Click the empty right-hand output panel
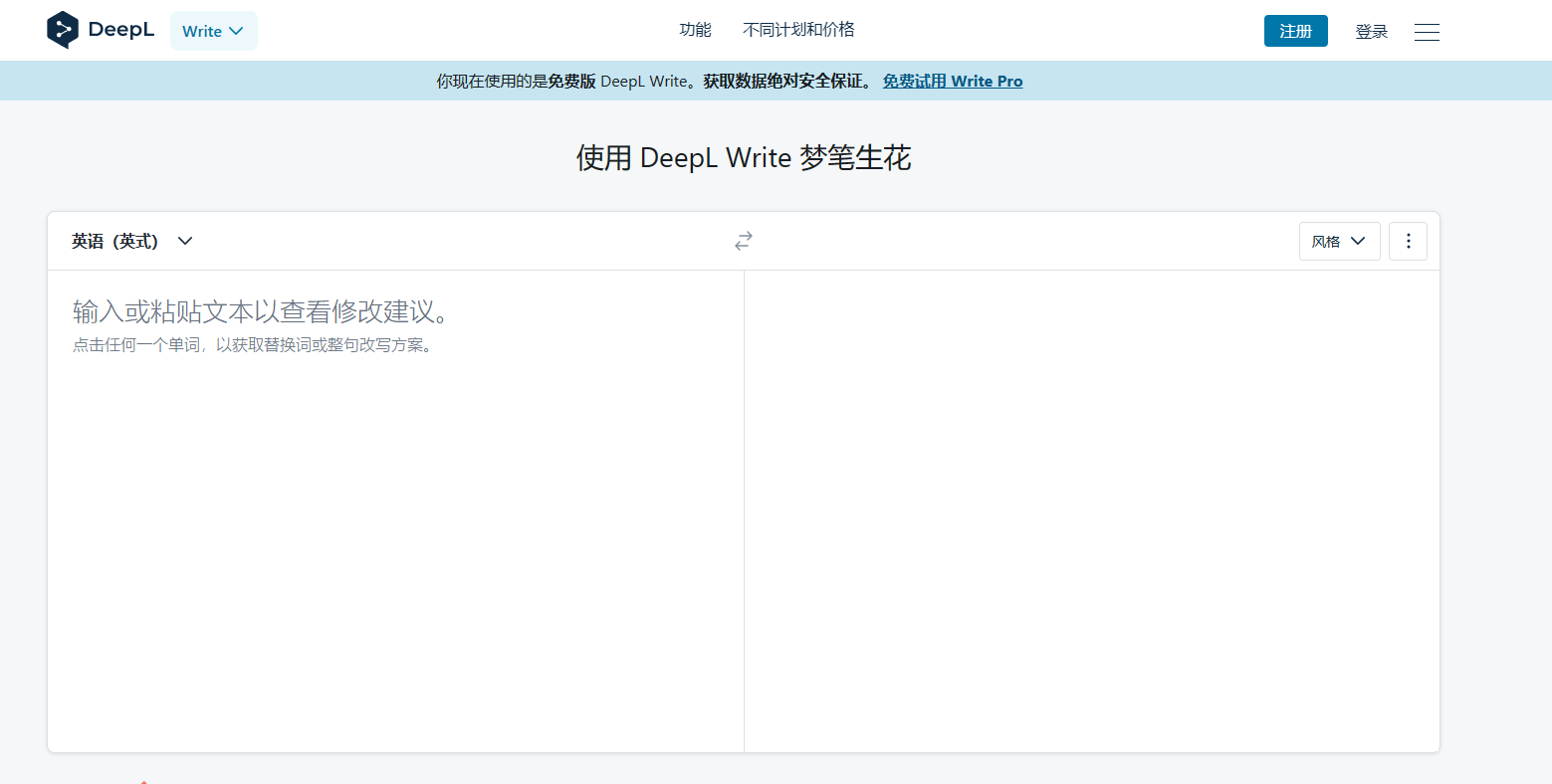The width and height of the screenshot is (1552, 784). (x=1091, y=497)
